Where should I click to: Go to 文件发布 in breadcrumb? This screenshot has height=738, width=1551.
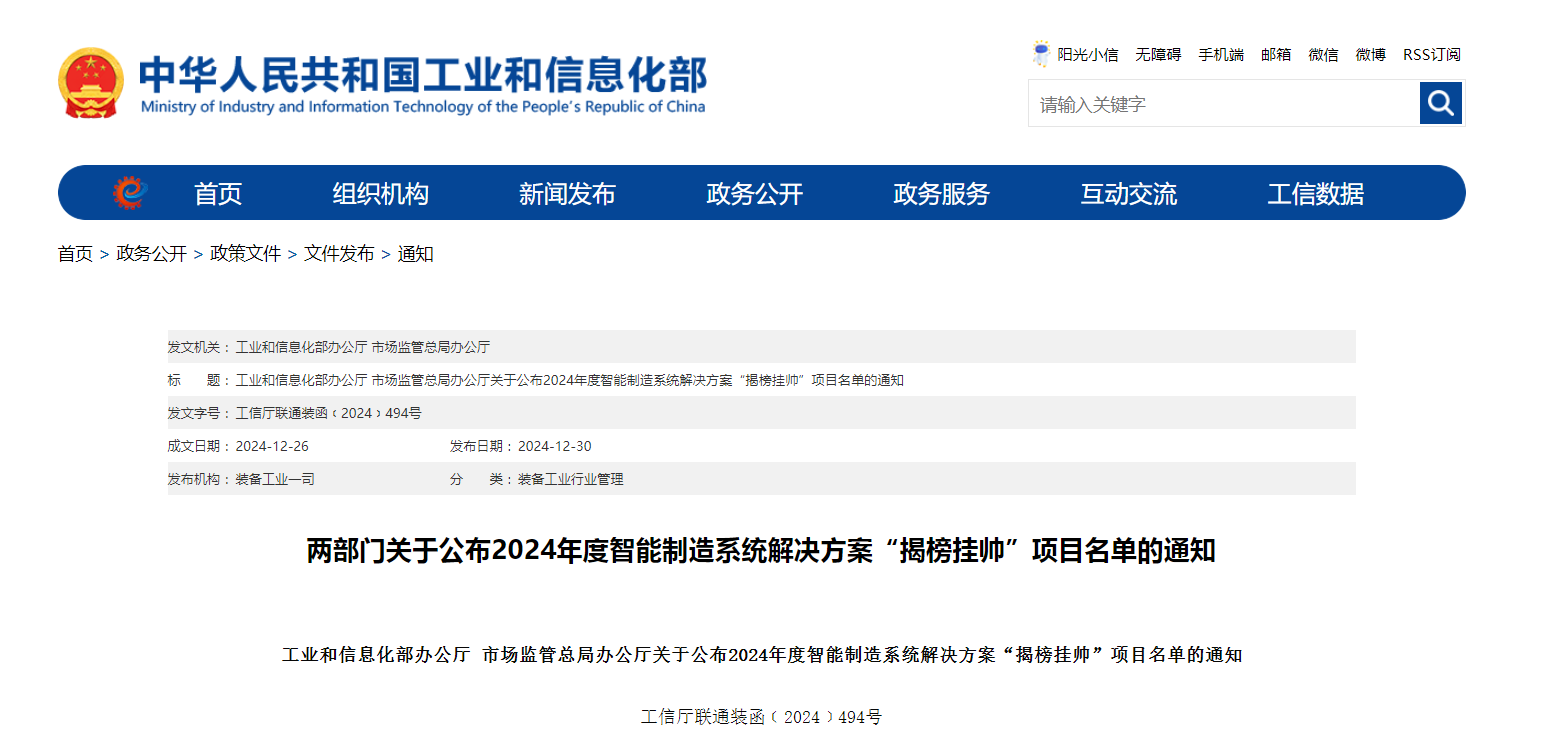[x=339, y=254]
